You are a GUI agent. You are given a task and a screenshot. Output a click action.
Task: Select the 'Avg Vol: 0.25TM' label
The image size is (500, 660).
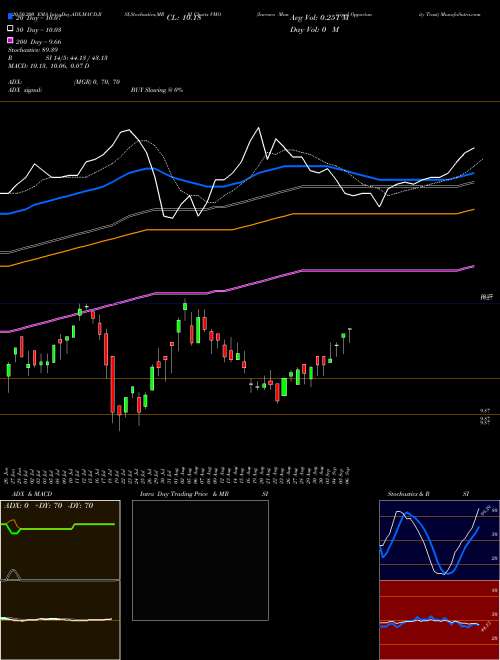tap(319, 18)
